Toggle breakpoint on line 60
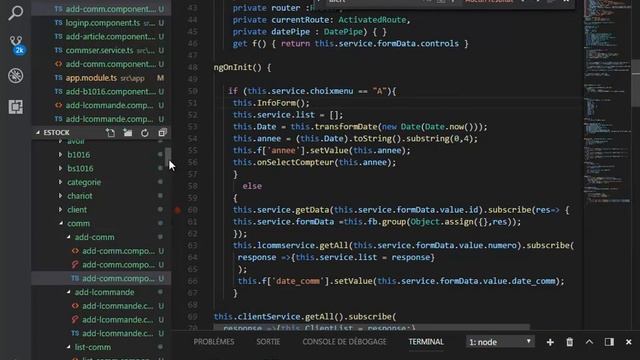640x360 pixels. tap(178, 210)
